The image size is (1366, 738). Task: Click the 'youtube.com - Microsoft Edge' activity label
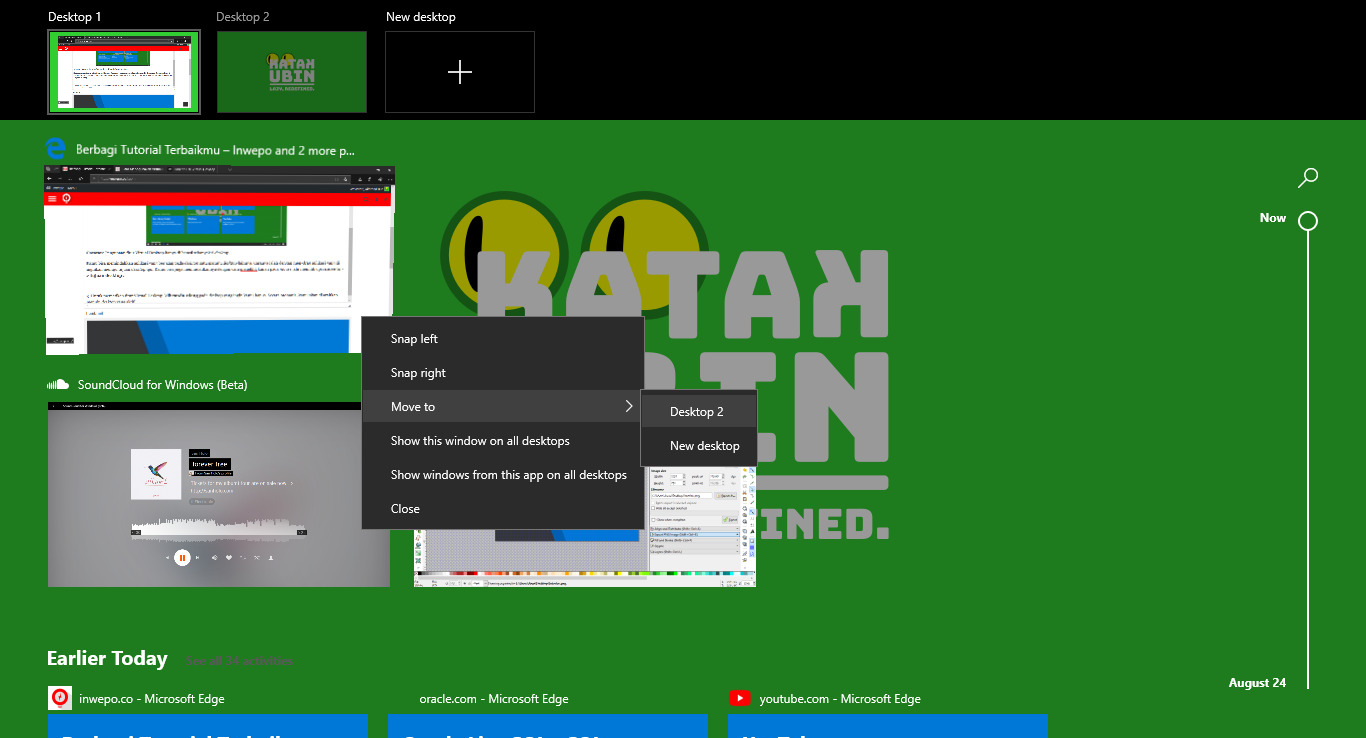pyautogui.click(x=840, y=699)
